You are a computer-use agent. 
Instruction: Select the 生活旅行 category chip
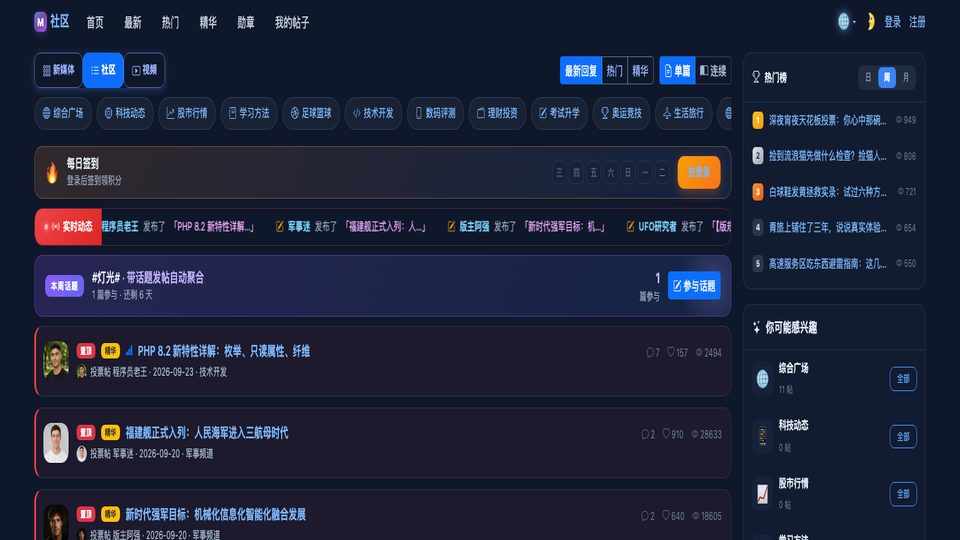(x=683, y=113)
